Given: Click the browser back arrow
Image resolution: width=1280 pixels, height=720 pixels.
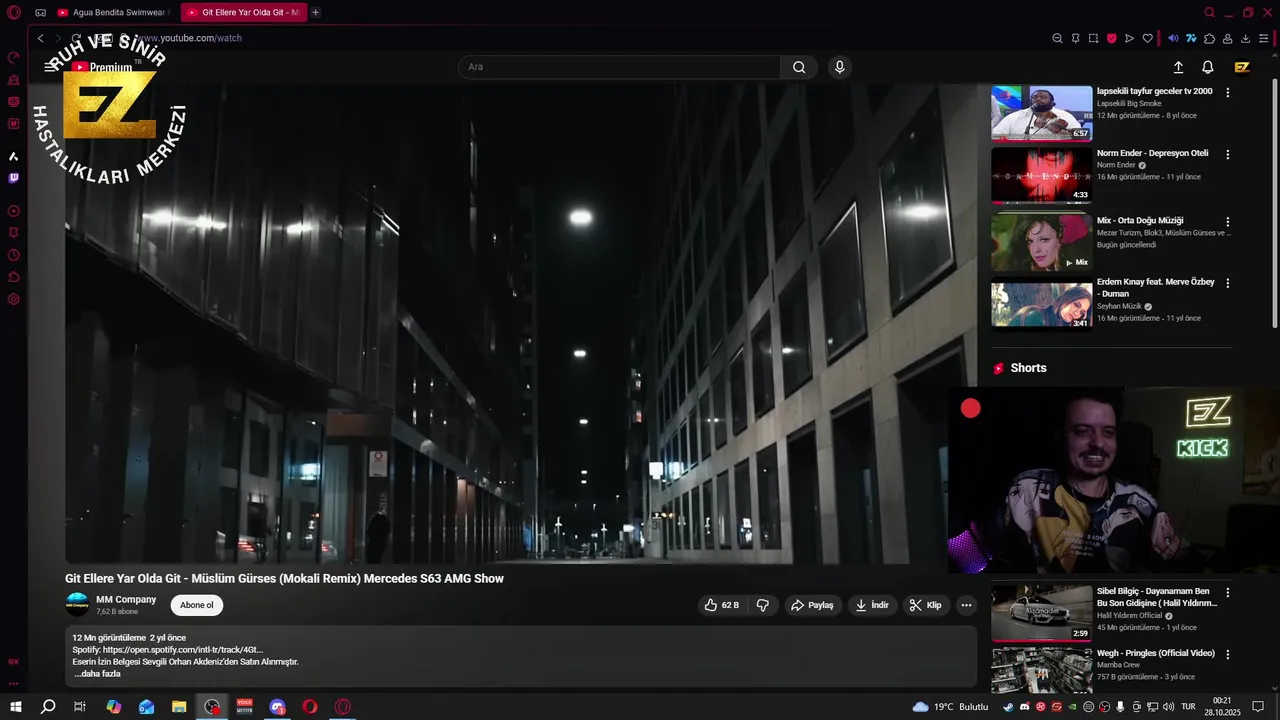Looking at the screenshot, I should [40, 38].
